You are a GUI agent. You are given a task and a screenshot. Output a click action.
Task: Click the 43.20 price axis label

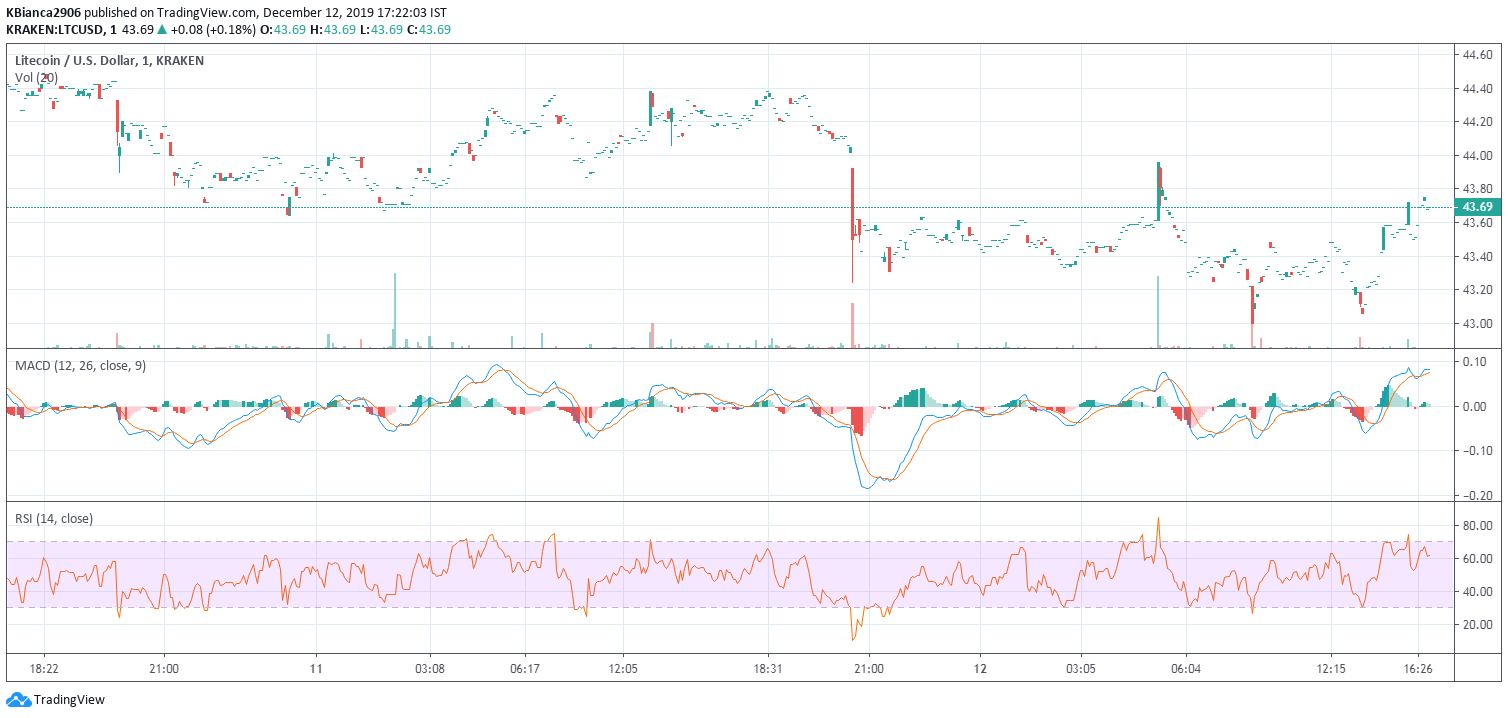click(x=1477, y=290)
